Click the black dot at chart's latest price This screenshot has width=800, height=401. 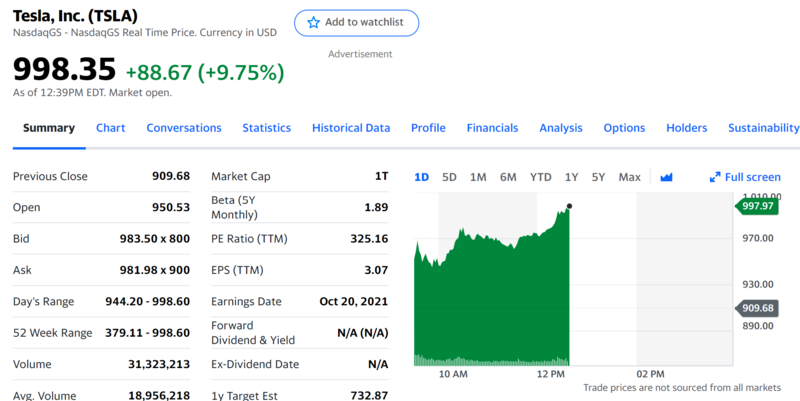[569, 206]
